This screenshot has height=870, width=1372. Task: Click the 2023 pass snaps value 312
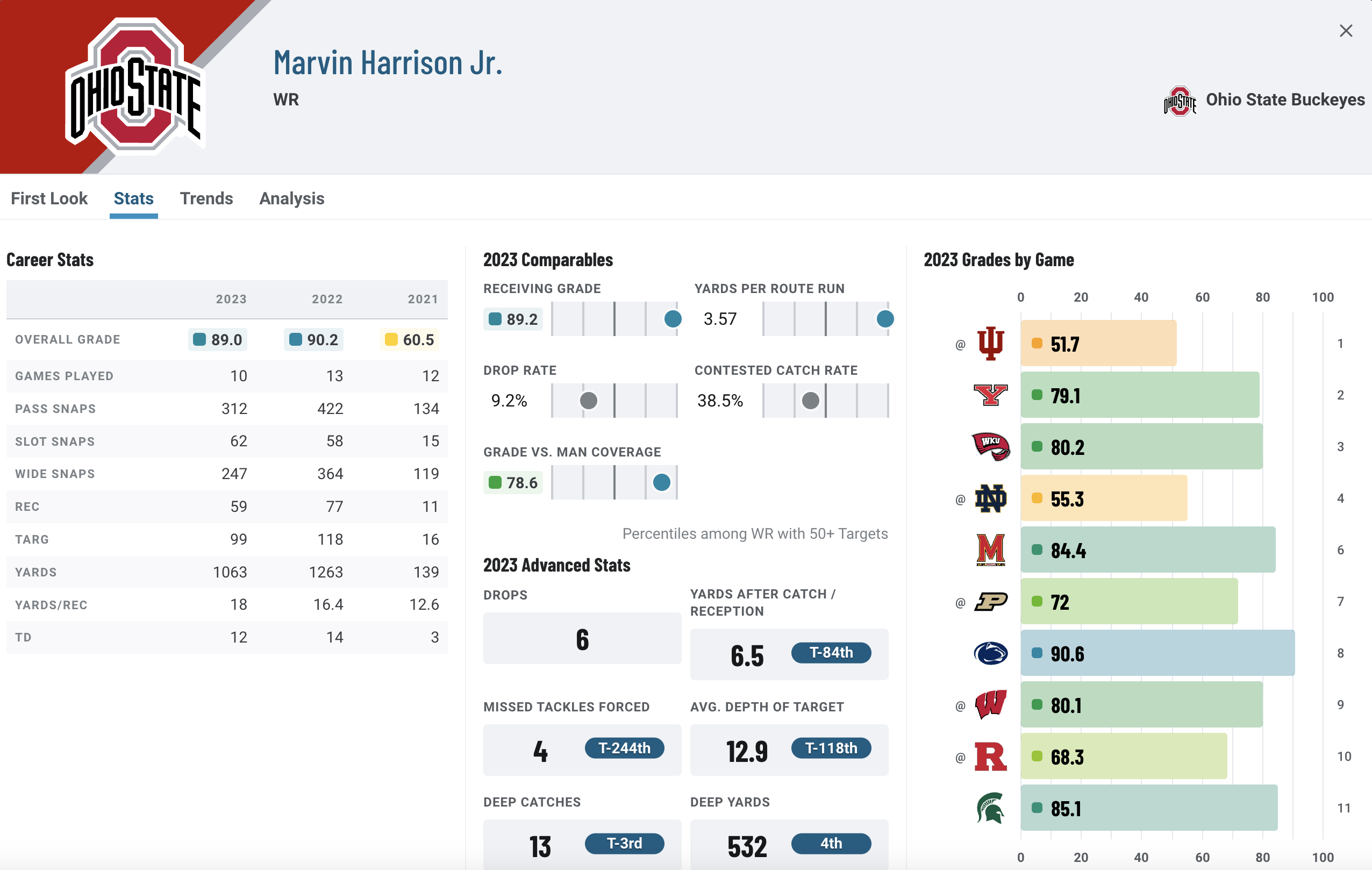tap(234, 409)
